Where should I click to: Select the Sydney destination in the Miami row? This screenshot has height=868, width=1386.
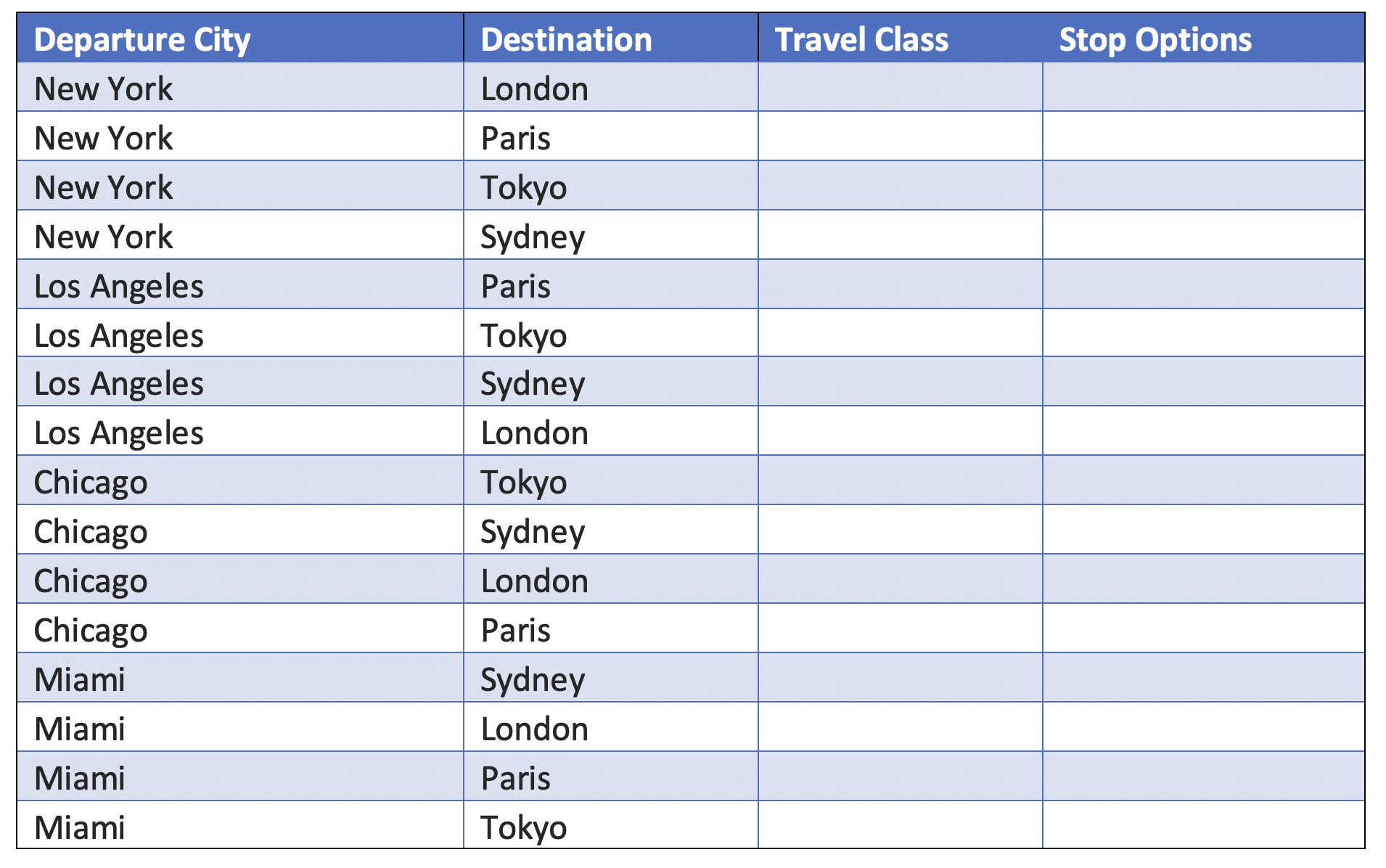[533, 679]
